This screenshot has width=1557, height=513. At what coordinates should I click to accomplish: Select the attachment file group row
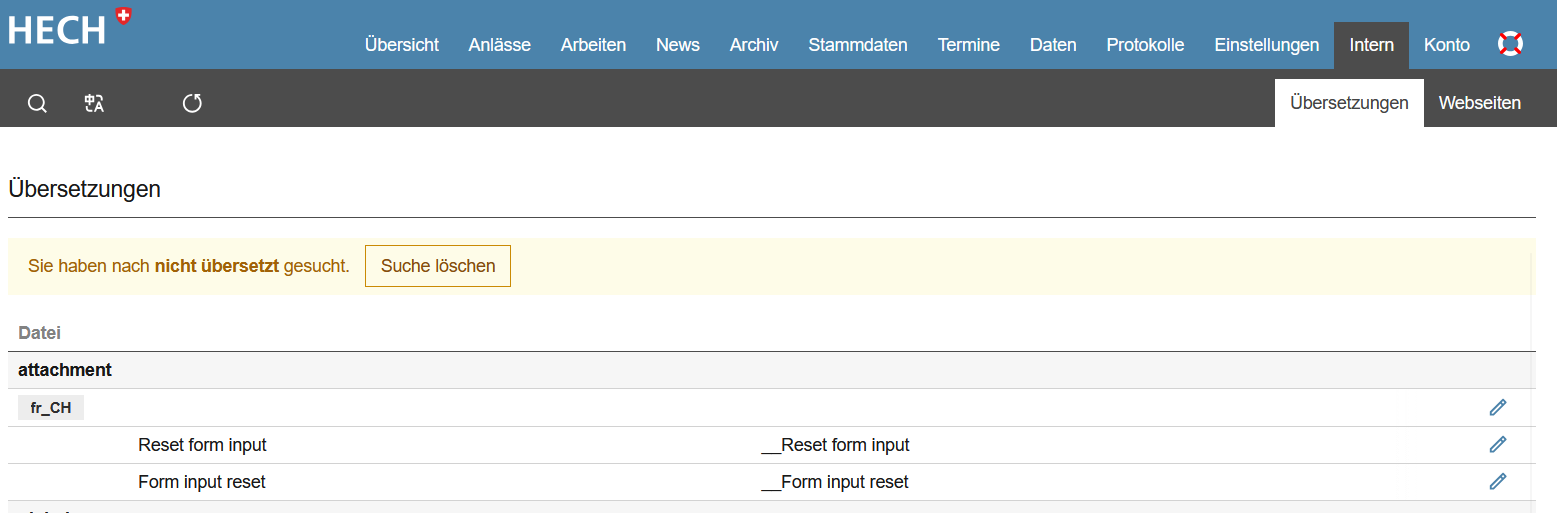pos(65,370)
